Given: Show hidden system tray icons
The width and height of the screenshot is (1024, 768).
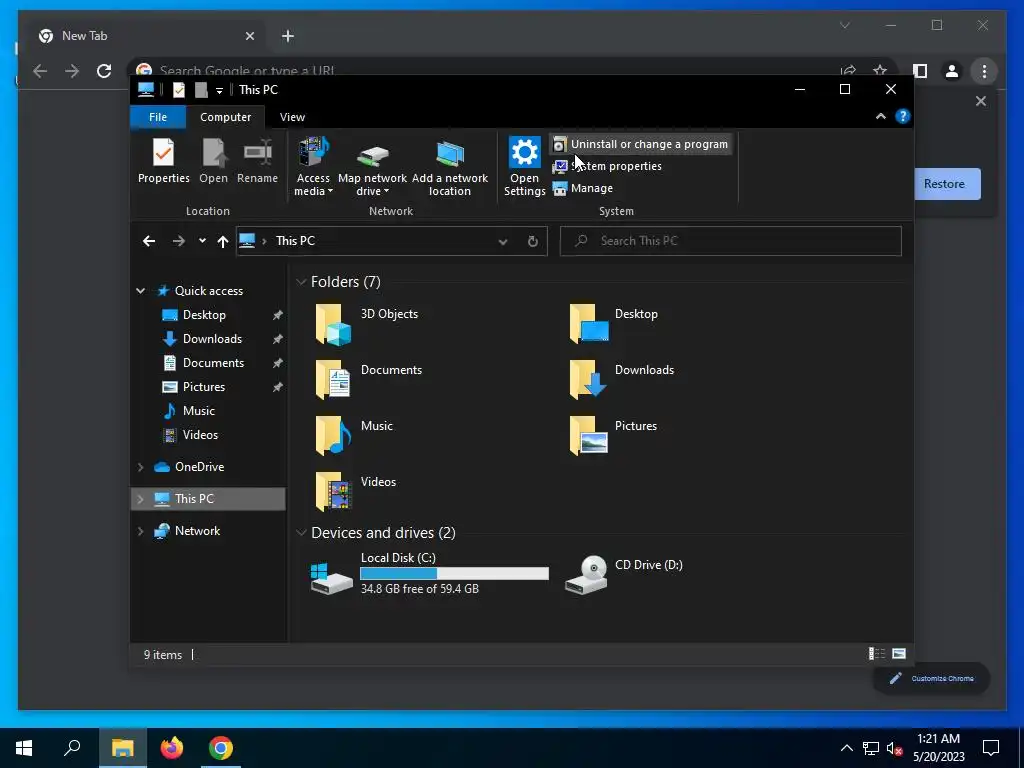Looking at the screenshot, I should pos(846,748).
